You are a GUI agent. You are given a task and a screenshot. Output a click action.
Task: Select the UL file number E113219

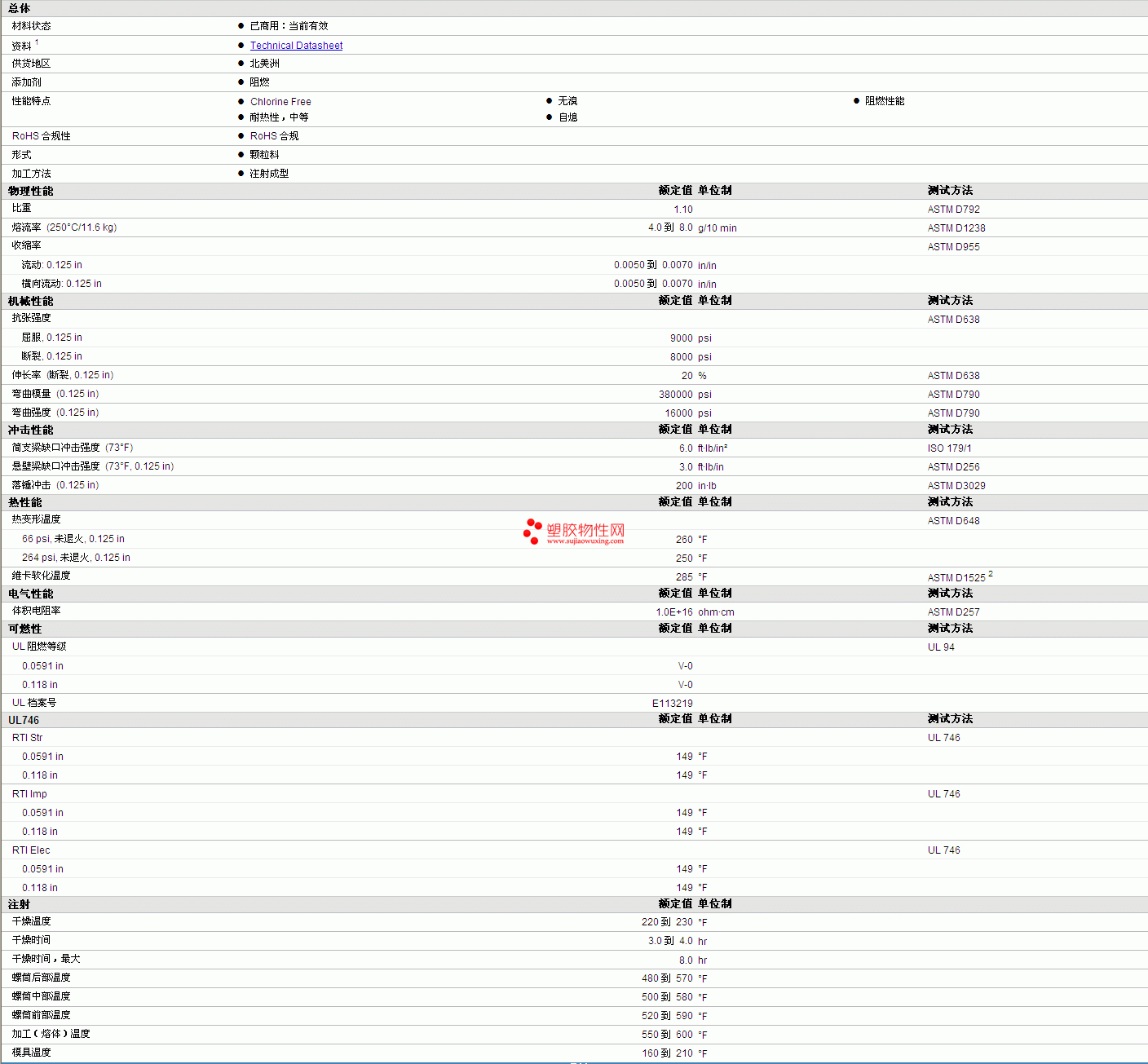pos(673,704)
